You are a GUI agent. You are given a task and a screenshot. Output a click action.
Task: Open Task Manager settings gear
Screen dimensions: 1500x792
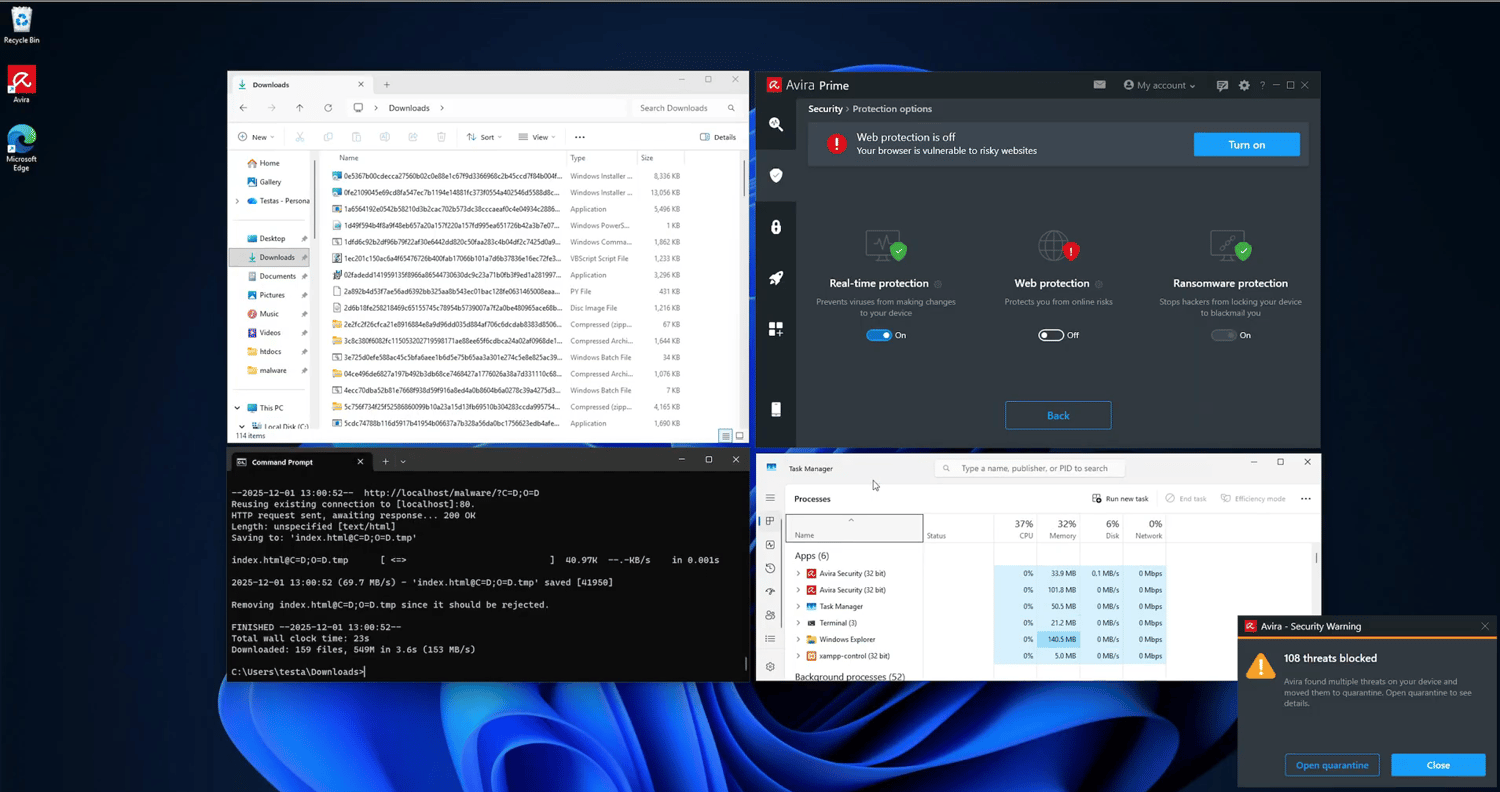coord(770,666)
